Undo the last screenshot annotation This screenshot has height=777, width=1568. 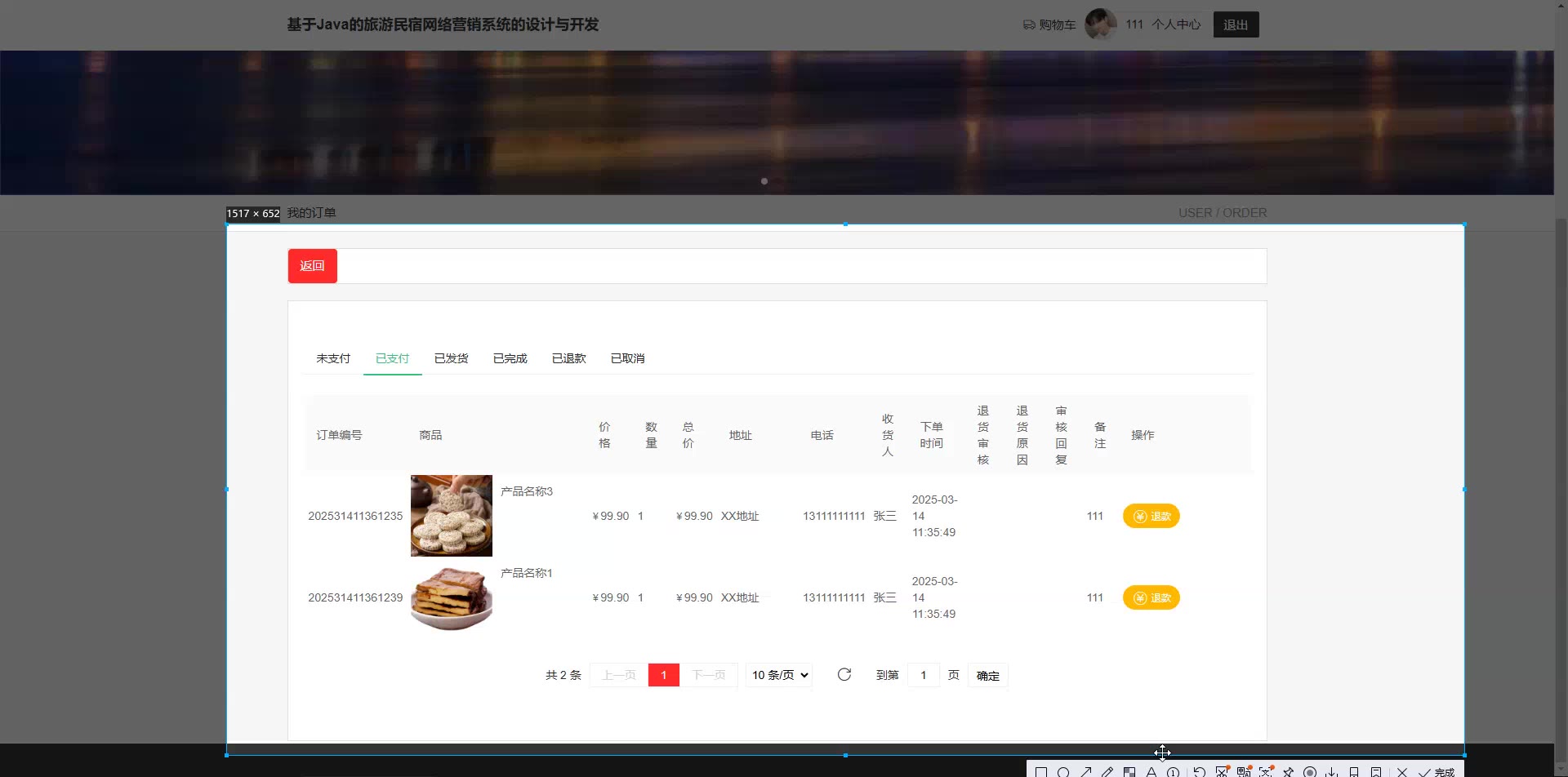1199,772
